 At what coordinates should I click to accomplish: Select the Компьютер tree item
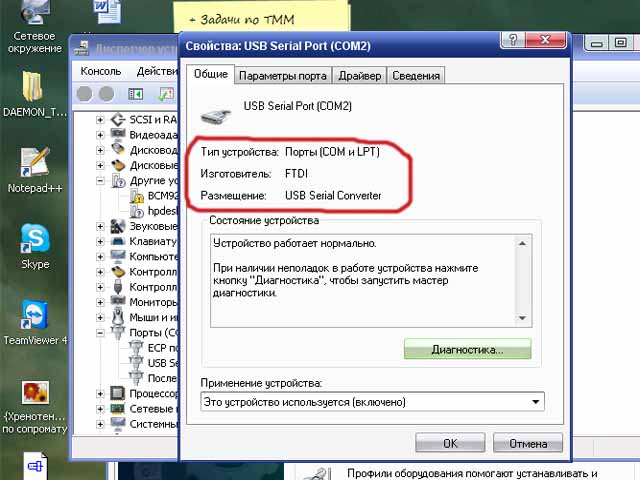click(x=144, y=257)
